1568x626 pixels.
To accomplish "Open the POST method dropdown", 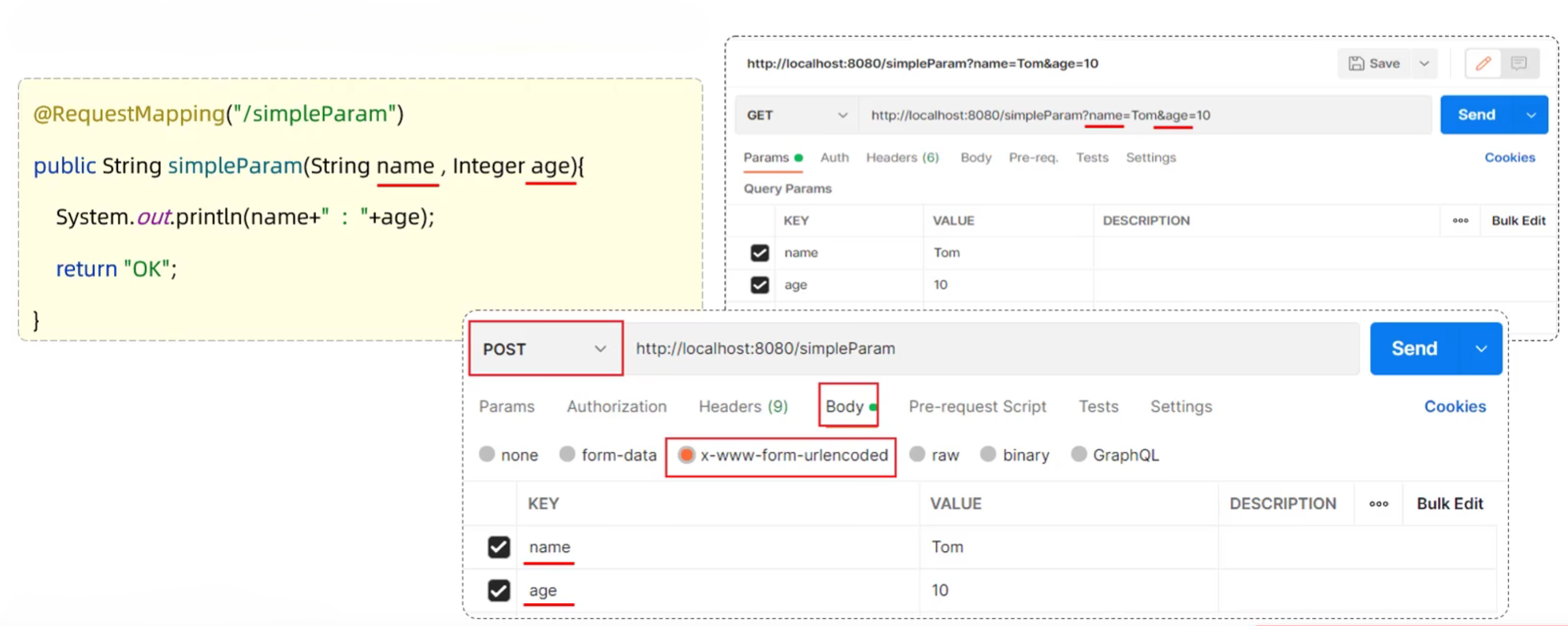I will [545, 349].
